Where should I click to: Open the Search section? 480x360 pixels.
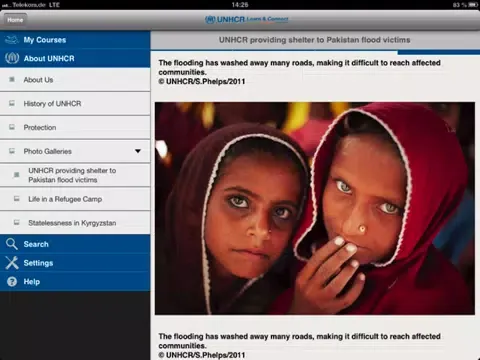(x=75, y=244)
